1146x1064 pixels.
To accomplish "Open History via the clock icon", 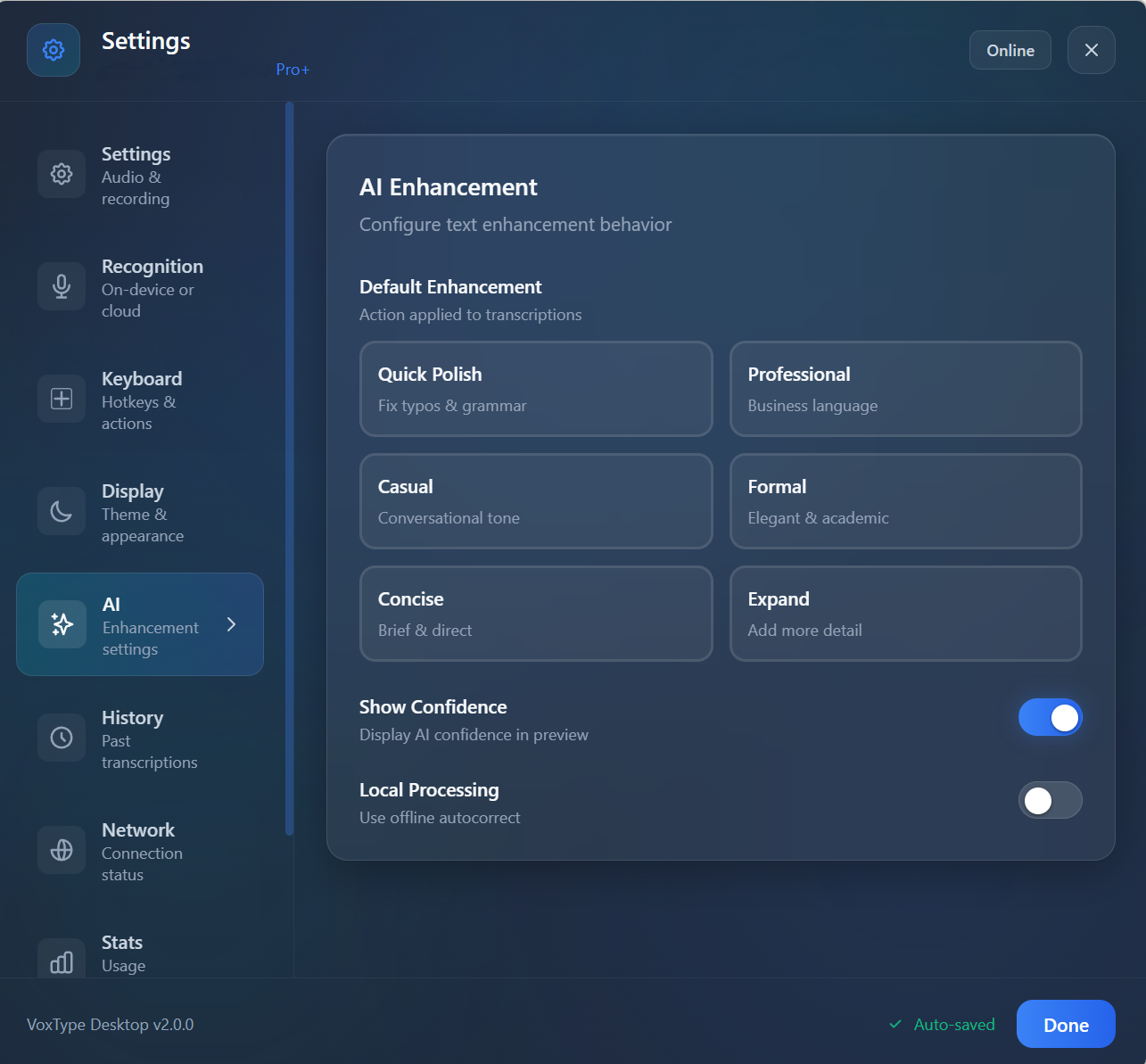I will [61, 738].
